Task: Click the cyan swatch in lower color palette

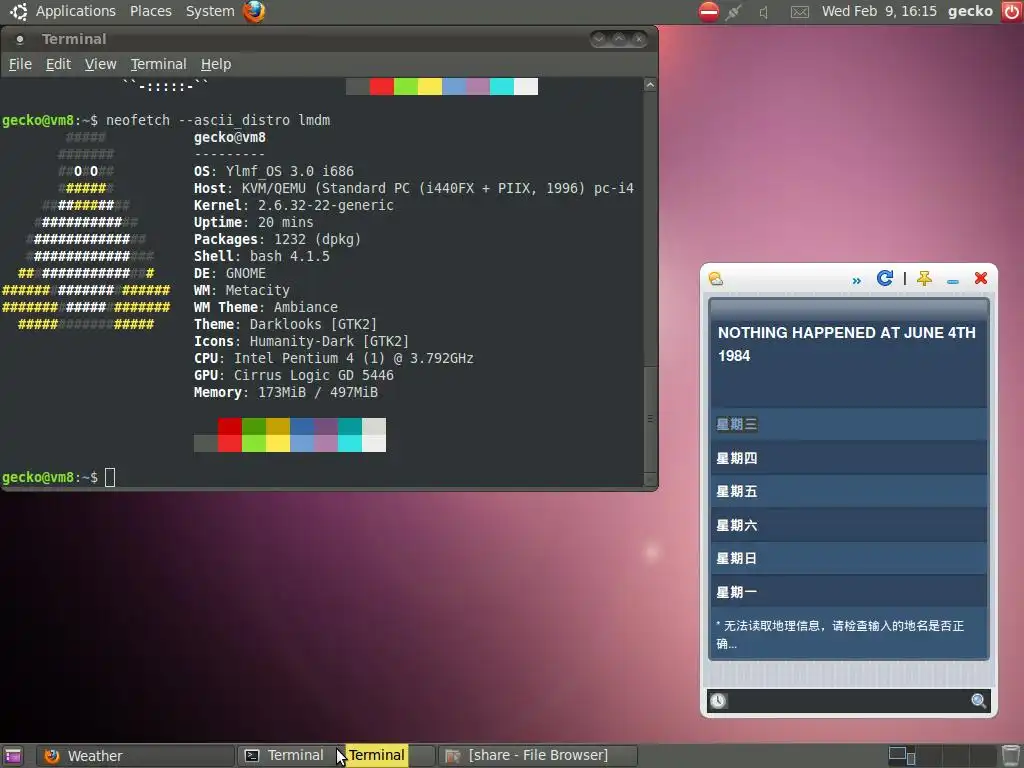Action: click(x=349, y=435)
